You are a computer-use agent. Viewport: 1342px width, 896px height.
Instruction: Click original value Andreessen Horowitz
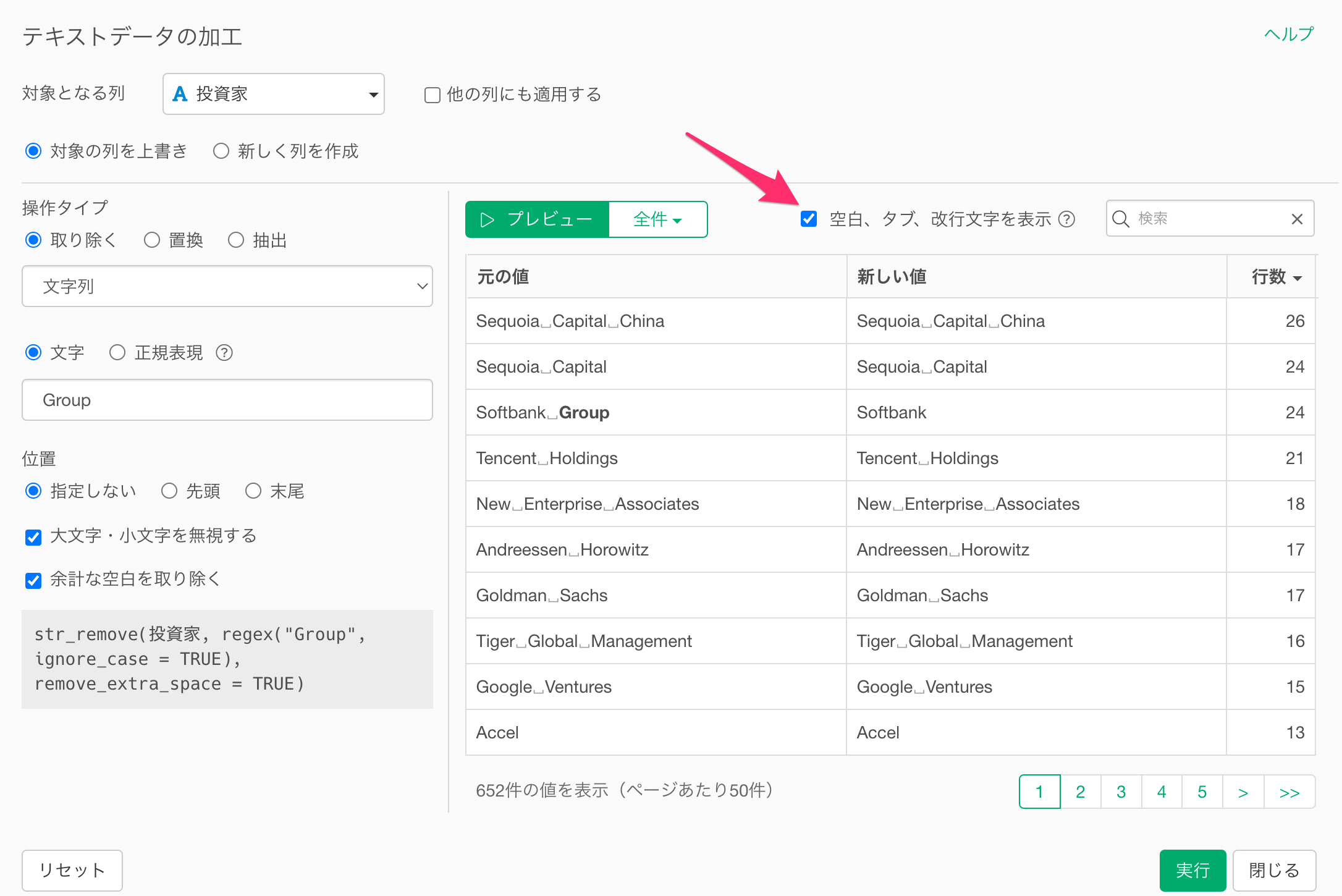[562, 550]
